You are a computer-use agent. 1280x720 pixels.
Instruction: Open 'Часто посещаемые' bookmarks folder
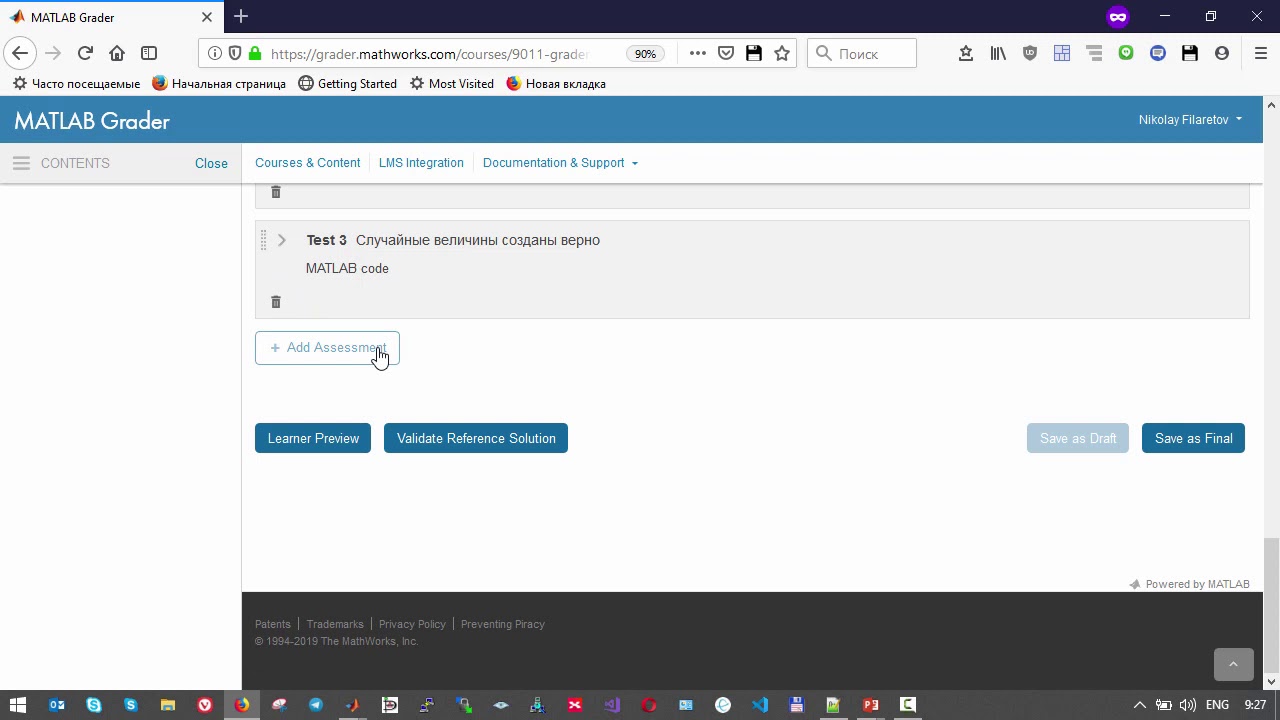[76, 84]
